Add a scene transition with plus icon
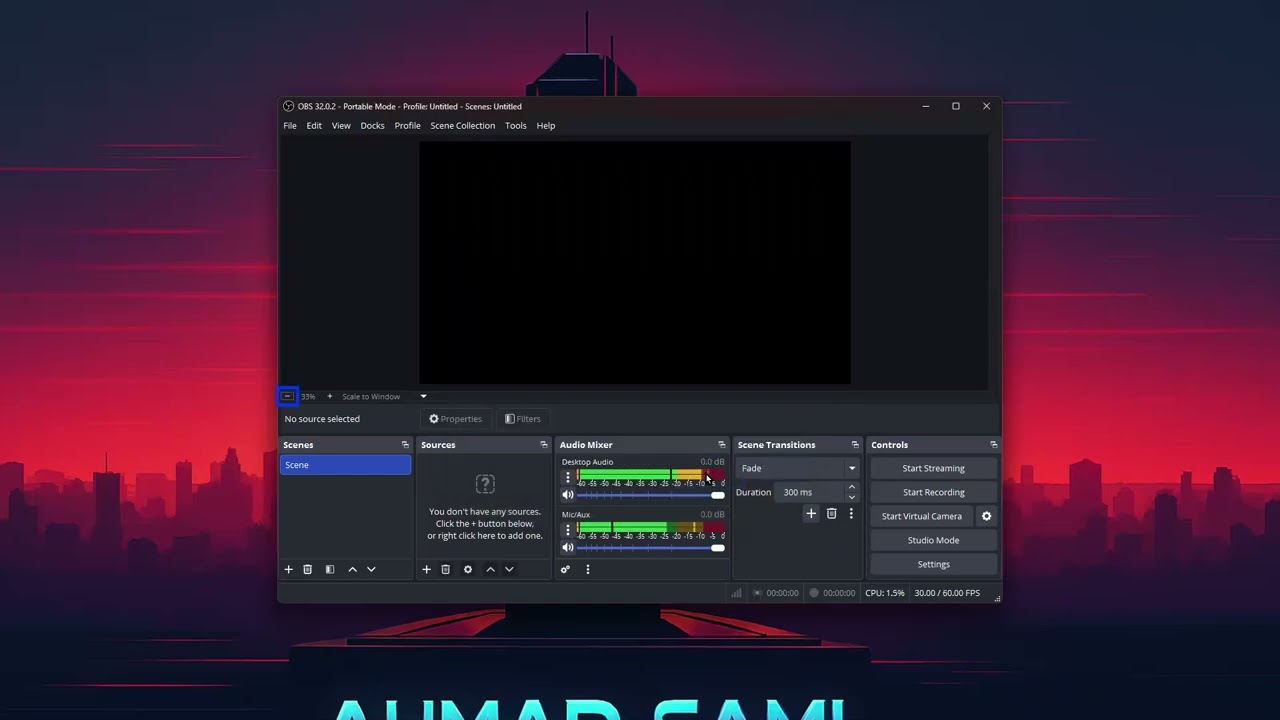This screenshot has height=720, width=1280. click(x=811, y=514)
